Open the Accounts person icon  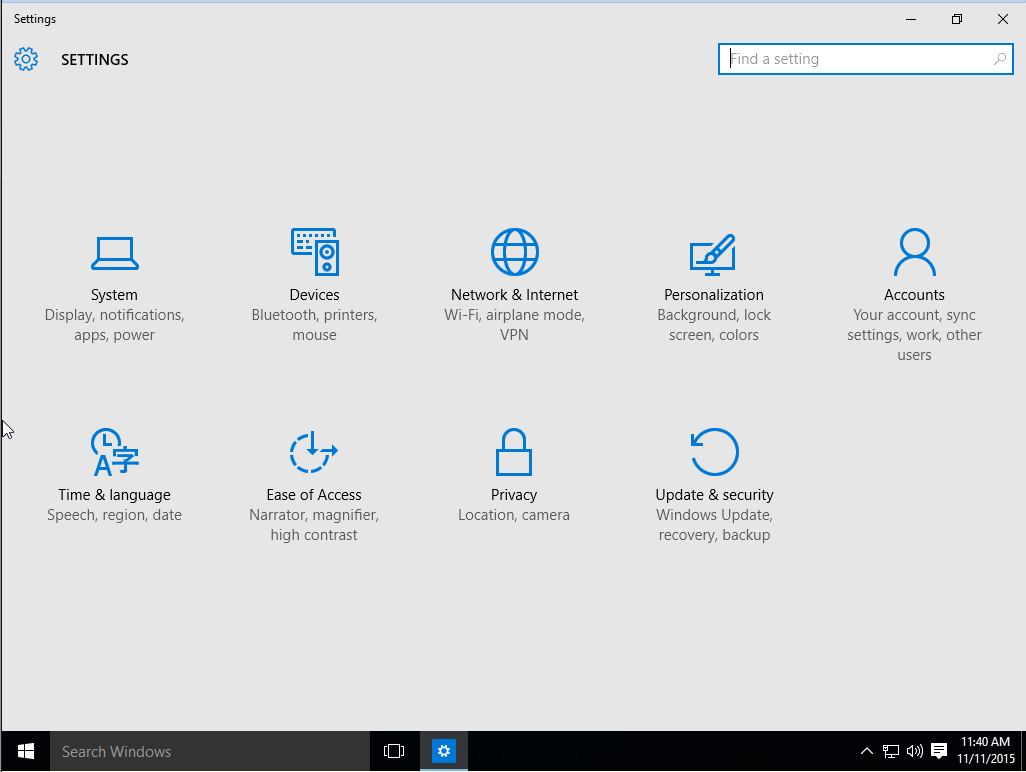915,252
